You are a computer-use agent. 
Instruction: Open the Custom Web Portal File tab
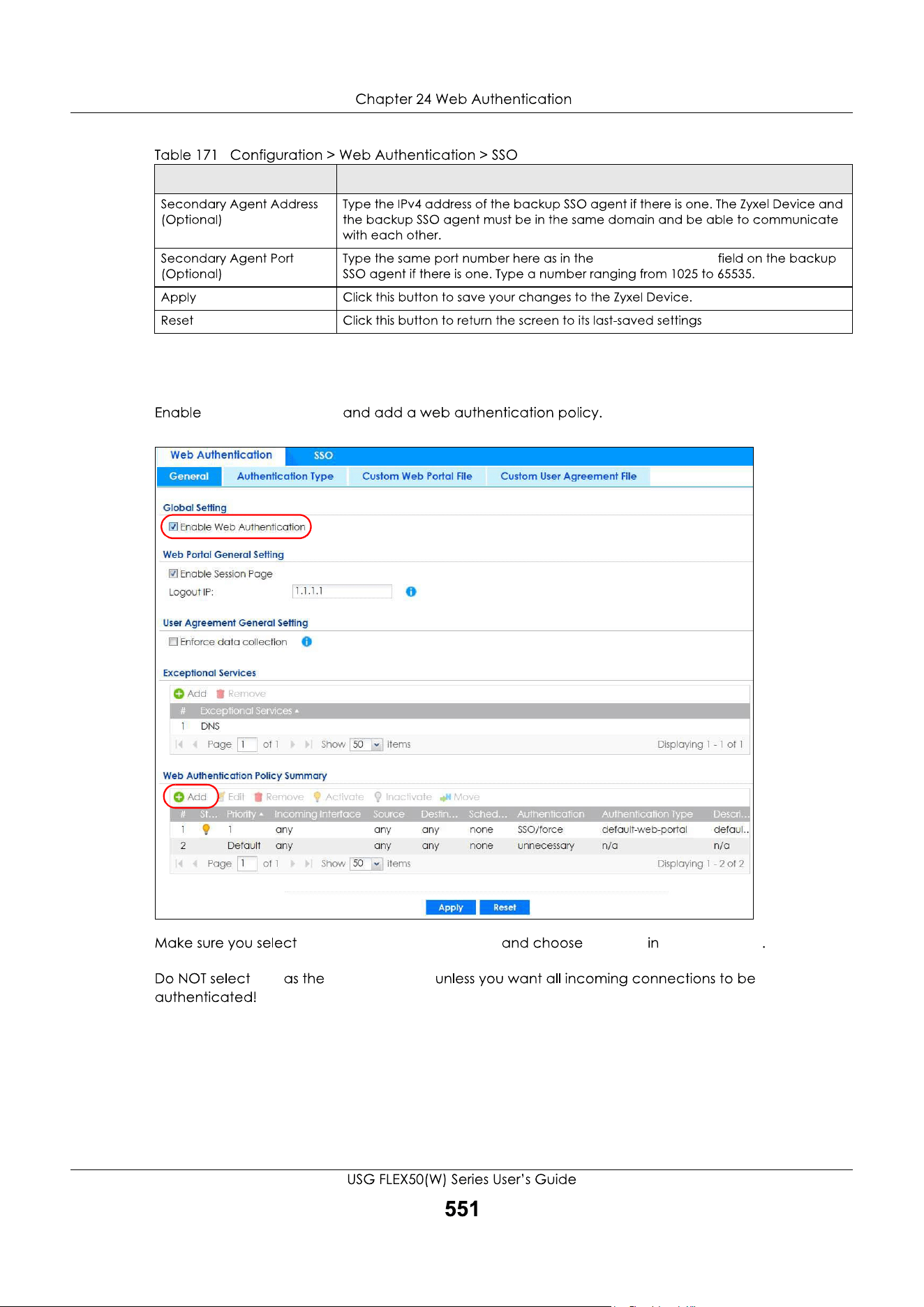coord(417,476)
